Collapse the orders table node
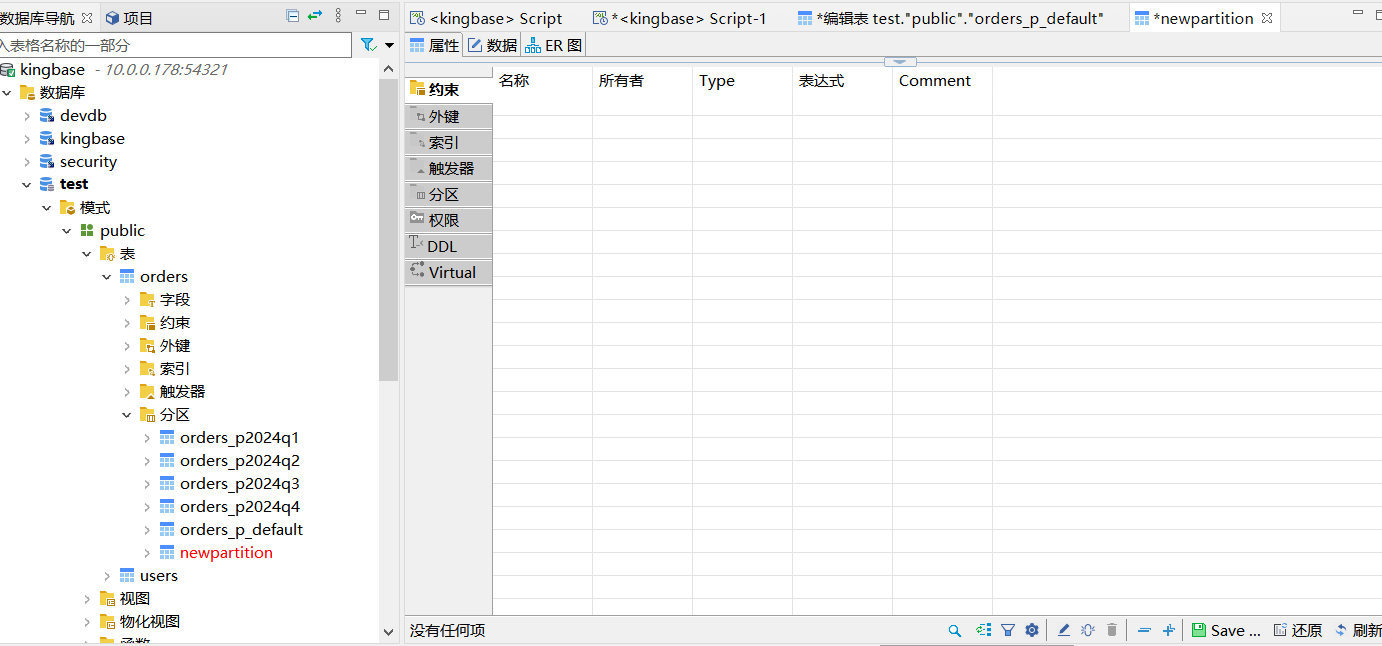The image size is (1382, 646). point(107,277)
